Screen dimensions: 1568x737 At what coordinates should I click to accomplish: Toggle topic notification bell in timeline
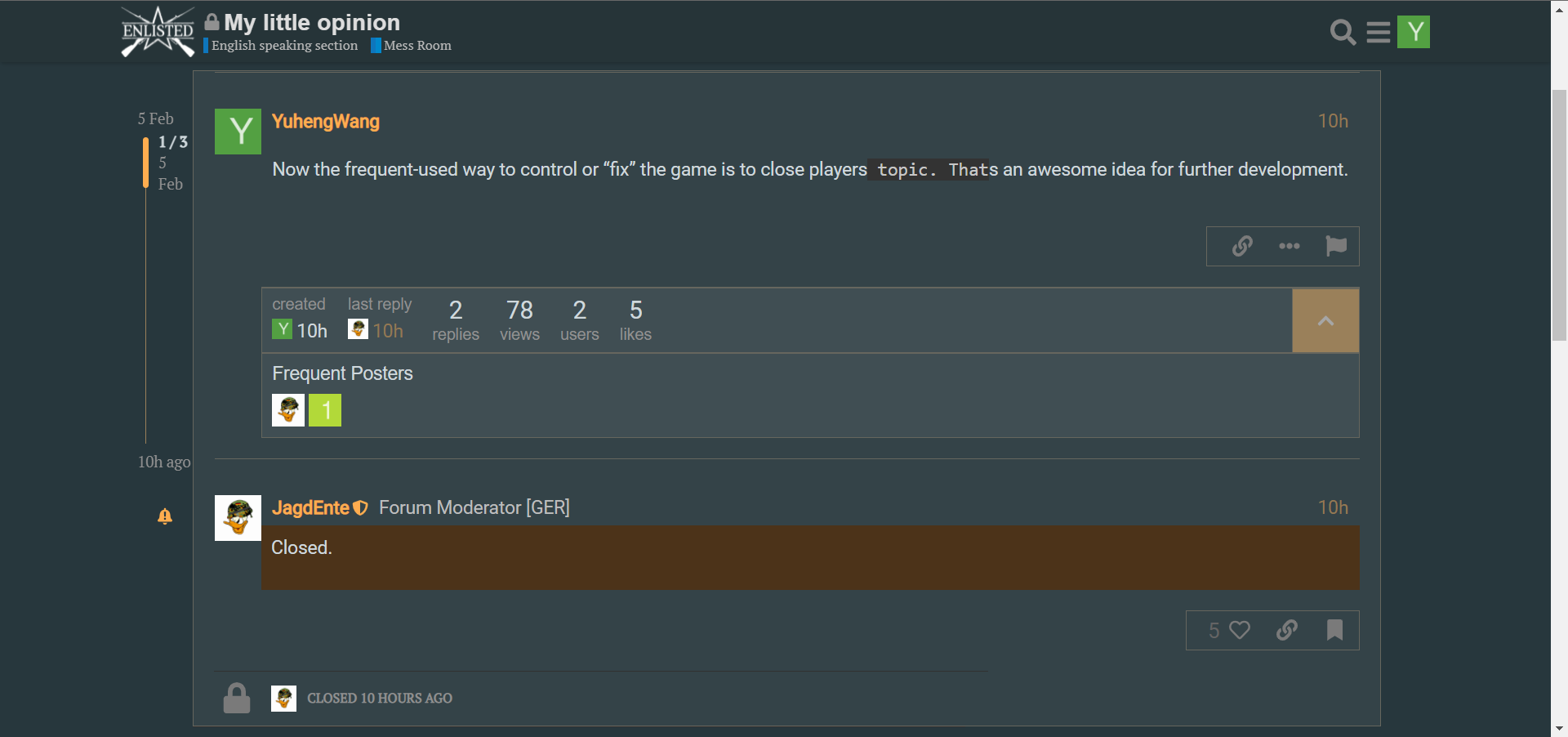165,516
